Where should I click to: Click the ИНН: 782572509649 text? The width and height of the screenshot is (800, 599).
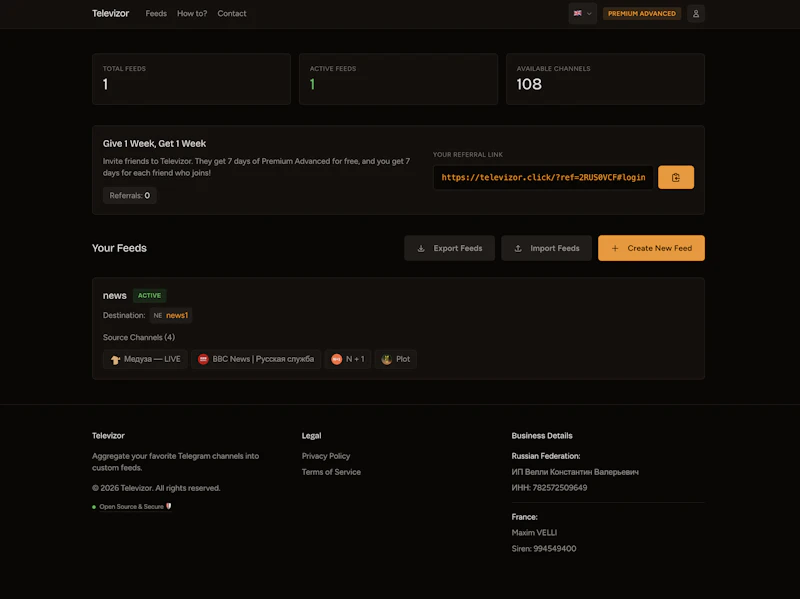[549, 488]
